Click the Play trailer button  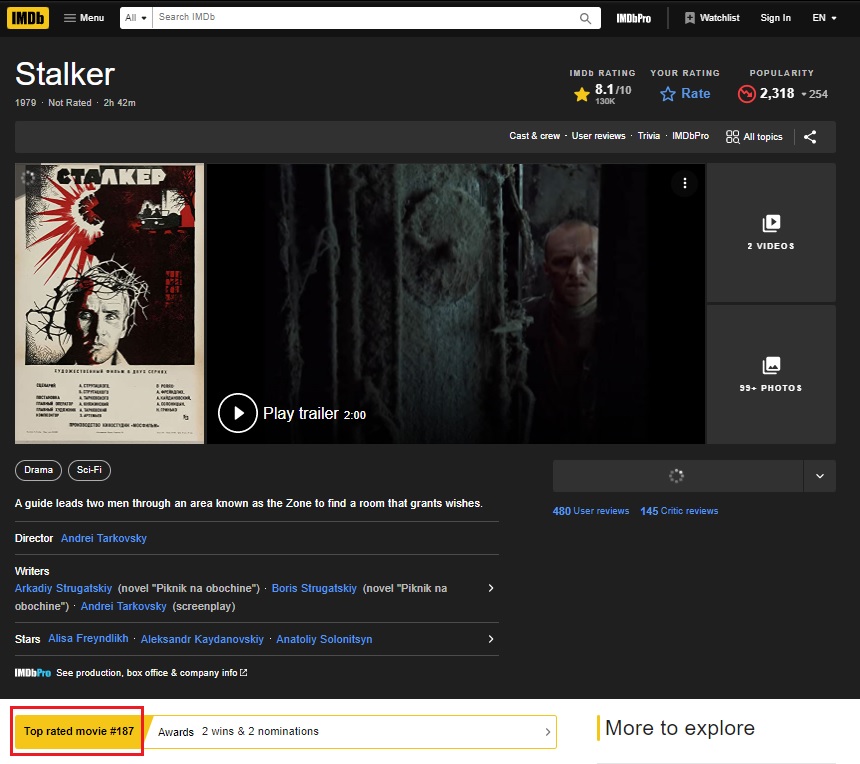click(238, 413)
